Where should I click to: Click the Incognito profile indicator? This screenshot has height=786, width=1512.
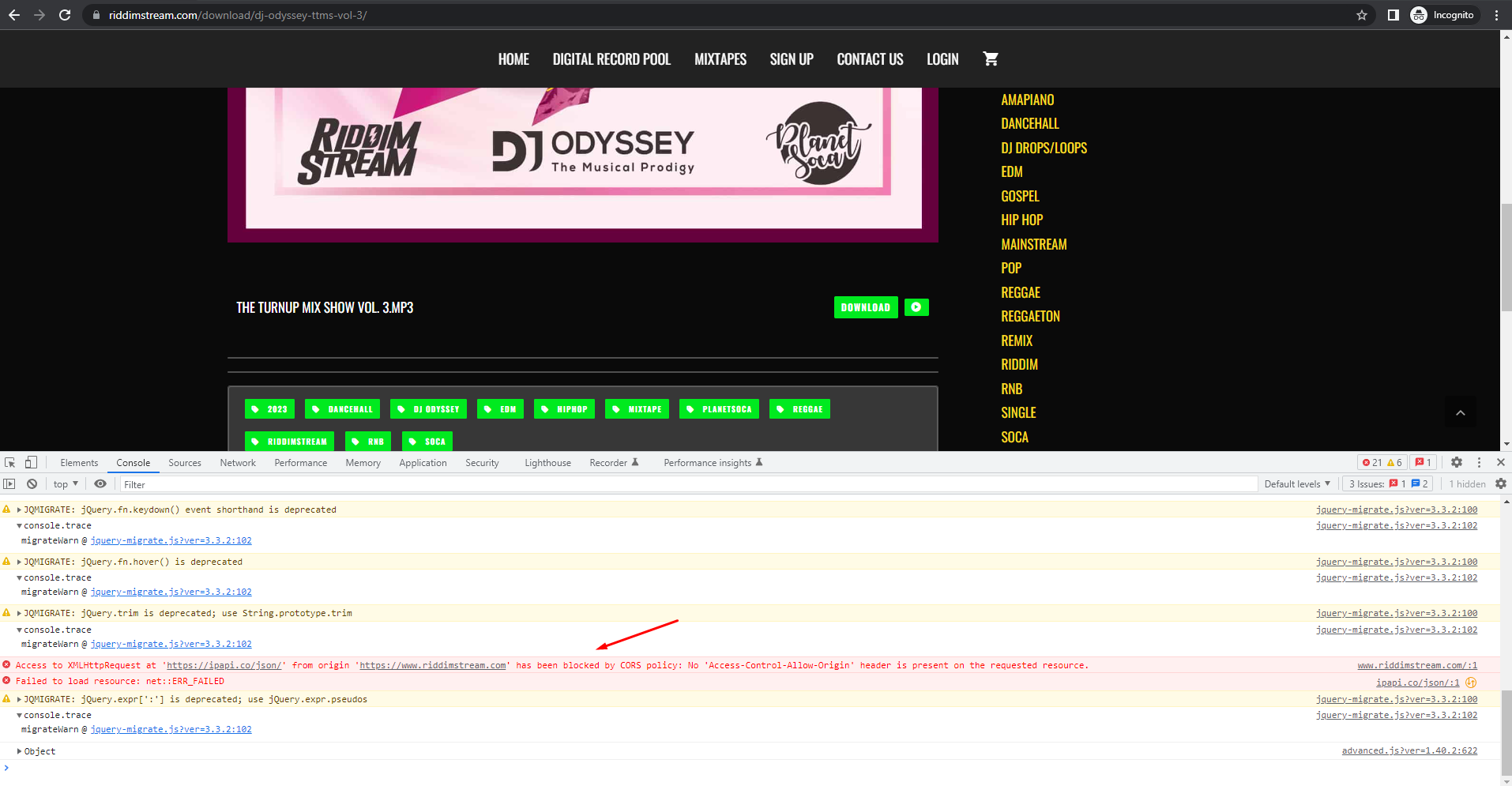point(1442,15)
